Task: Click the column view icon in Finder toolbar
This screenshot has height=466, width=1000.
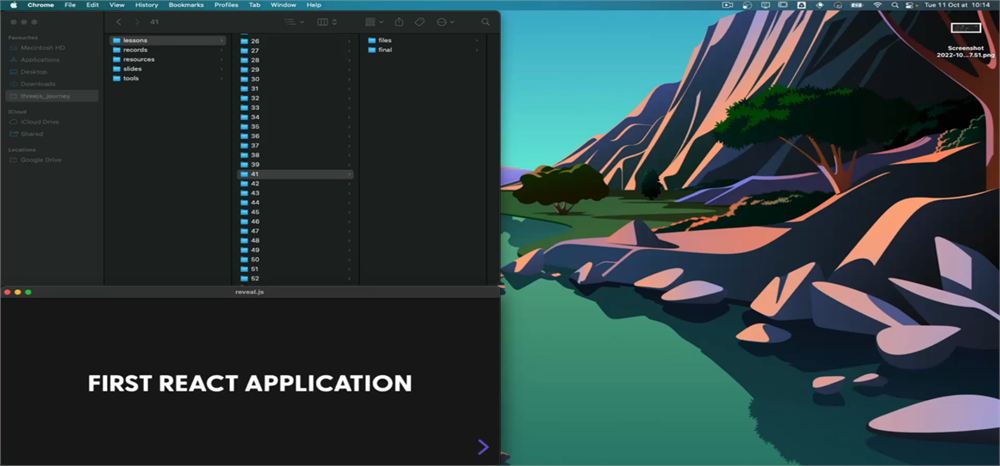Action: pyautogui.click(x=323, y=22)
